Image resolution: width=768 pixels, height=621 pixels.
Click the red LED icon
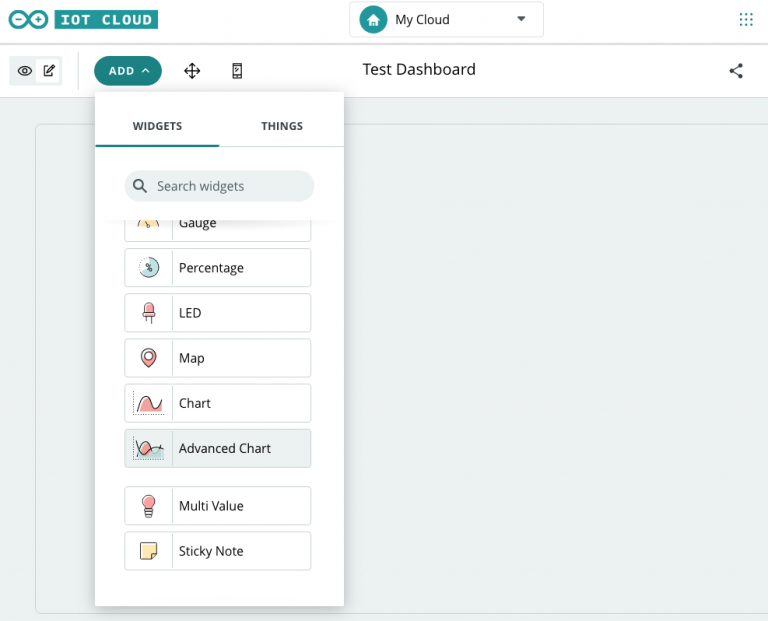(x=149, y=313)
